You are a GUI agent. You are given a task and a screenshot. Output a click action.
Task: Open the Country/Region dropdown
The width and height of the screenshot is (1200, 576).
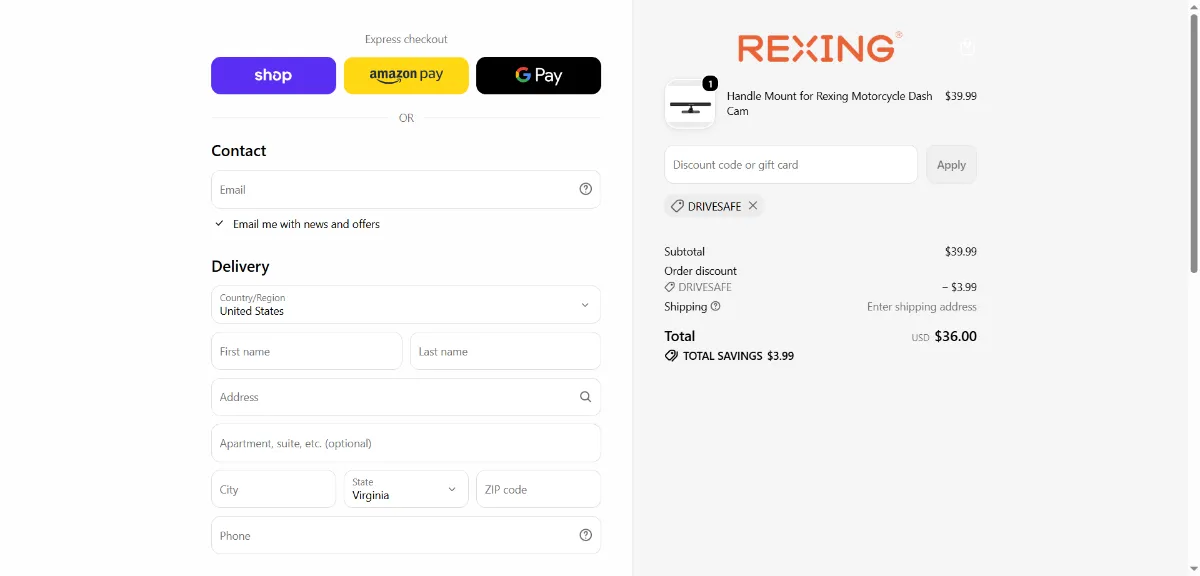406,304
